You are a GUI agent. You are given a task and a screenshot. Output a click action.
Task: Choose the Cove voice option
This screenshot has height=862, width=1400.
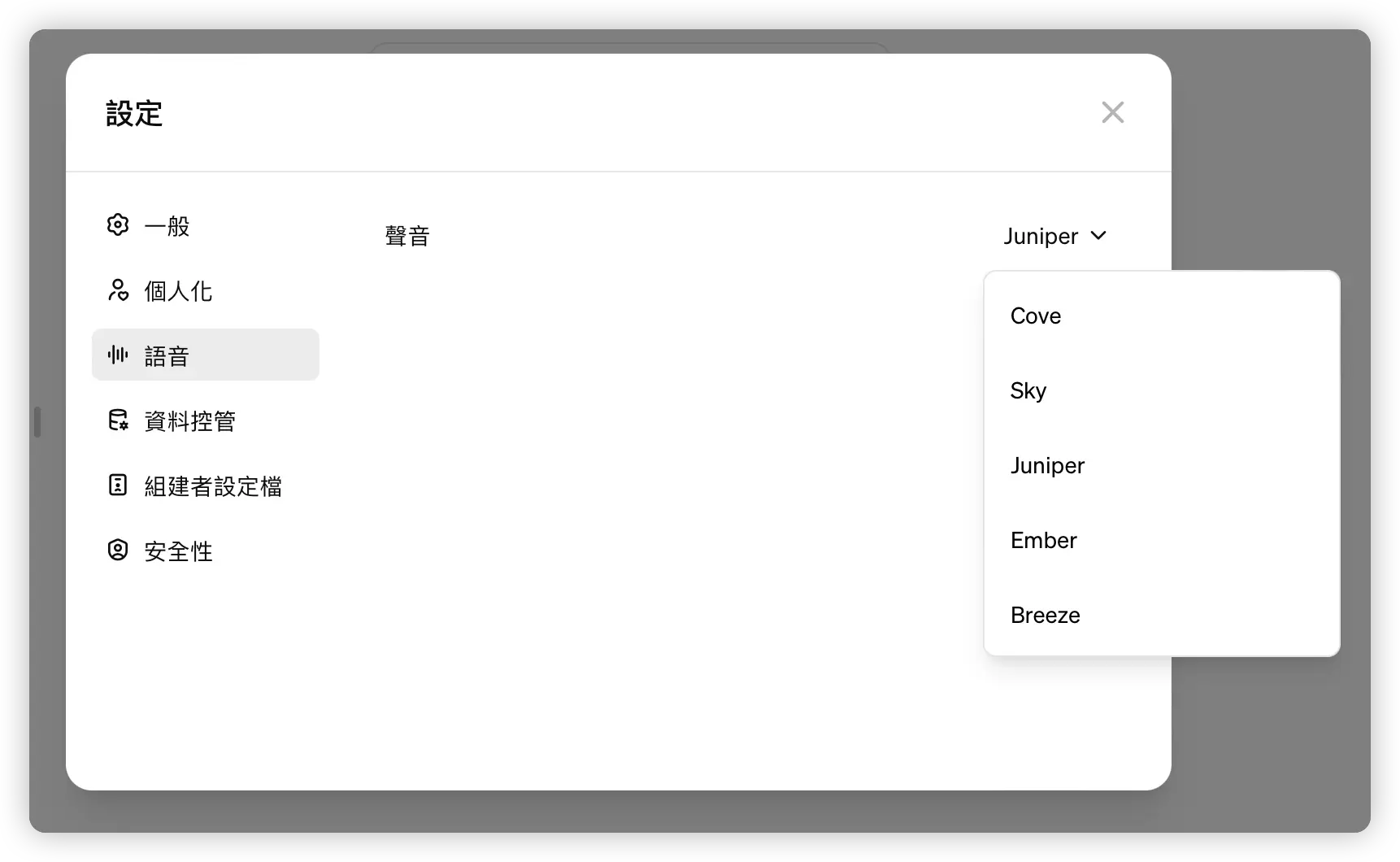[1161, 316]
